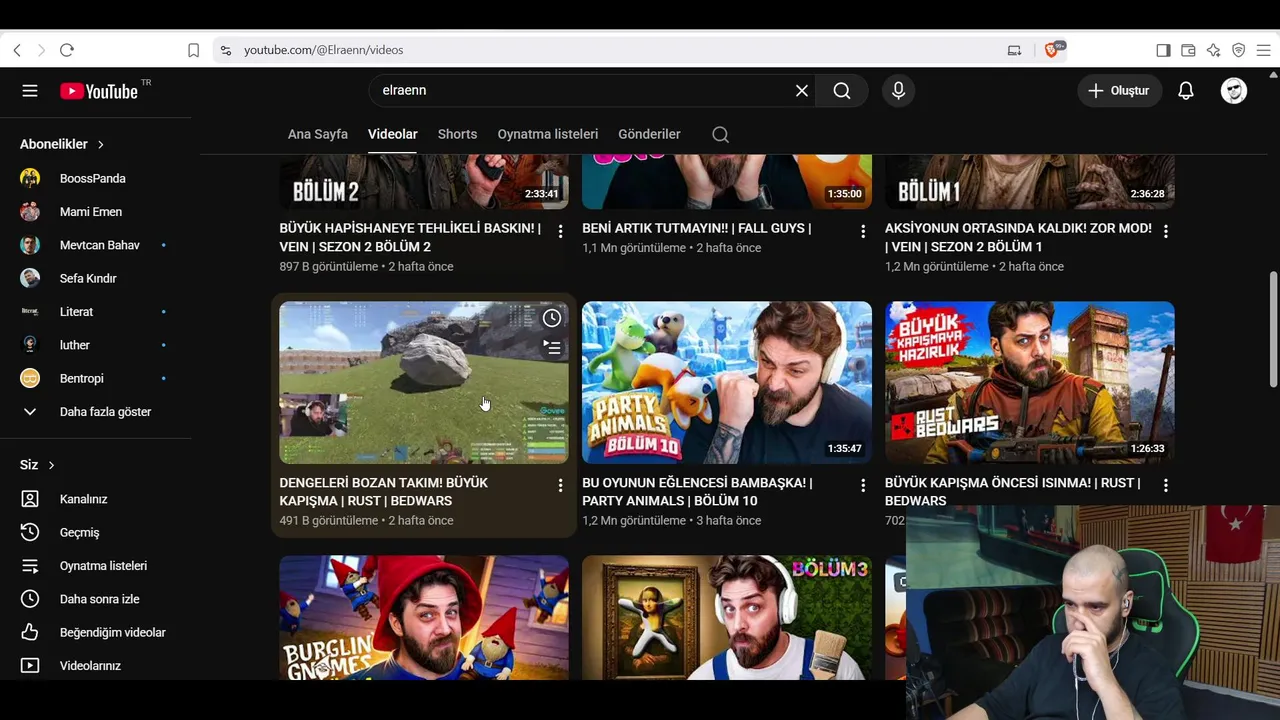View site information next to the URL
Image resolution: width=1280 pixels, height=720 pixels.
coord(226,50)
